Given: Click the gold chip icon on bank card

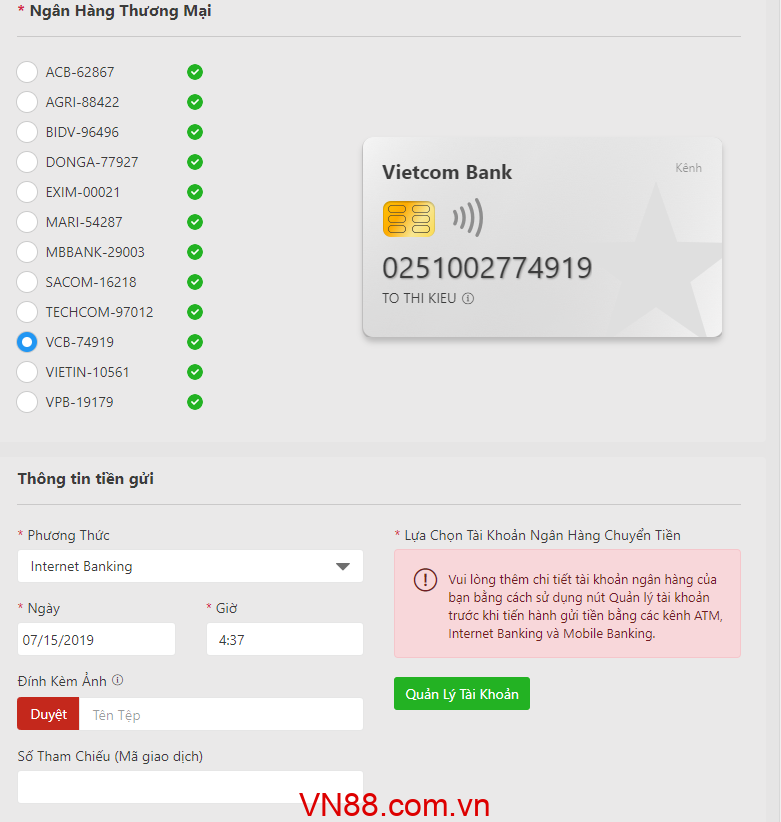Looking at the screenshot, I should (409, 219).
